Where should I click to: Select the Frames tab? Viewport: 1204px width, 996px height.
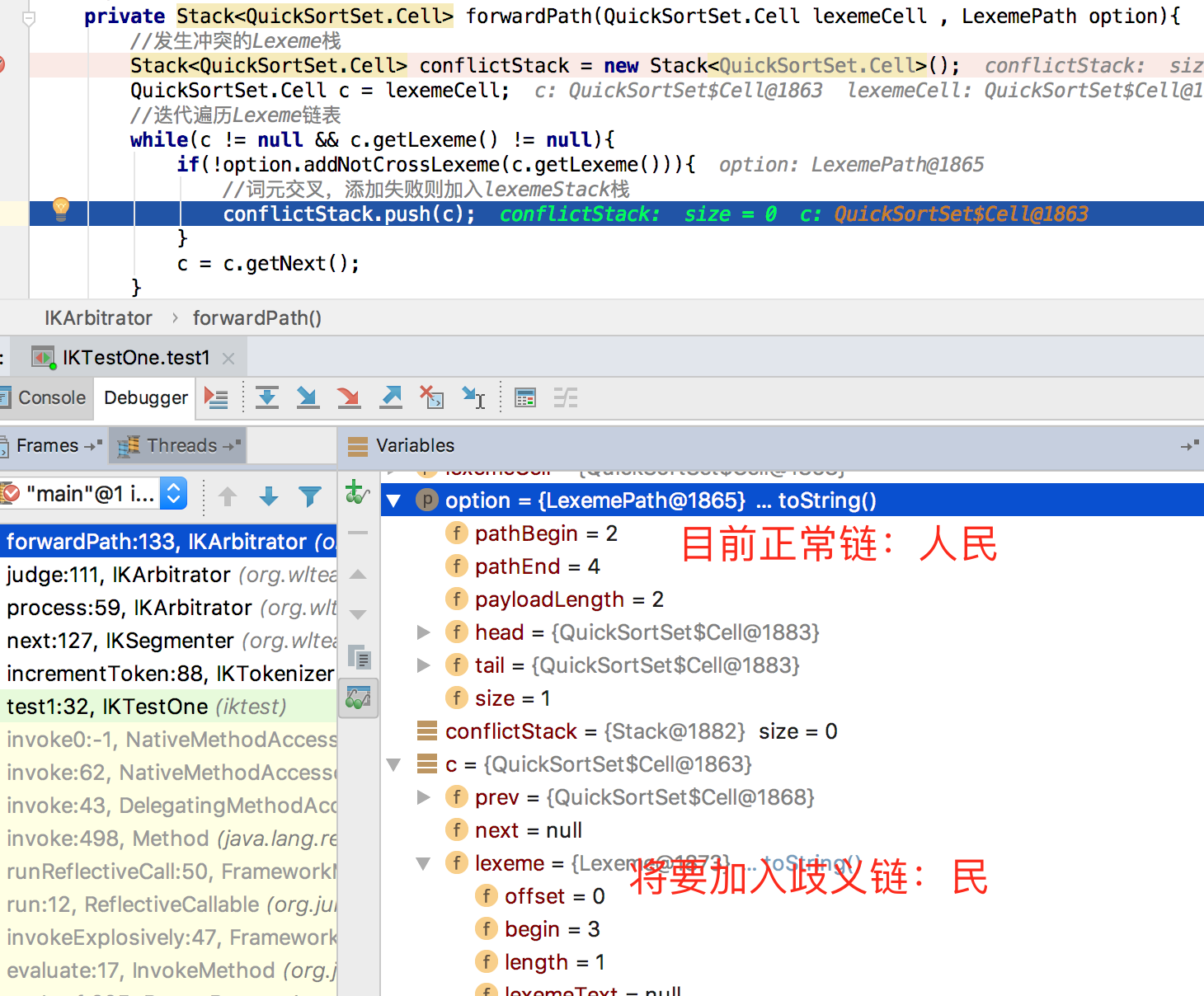click(54, 445)
